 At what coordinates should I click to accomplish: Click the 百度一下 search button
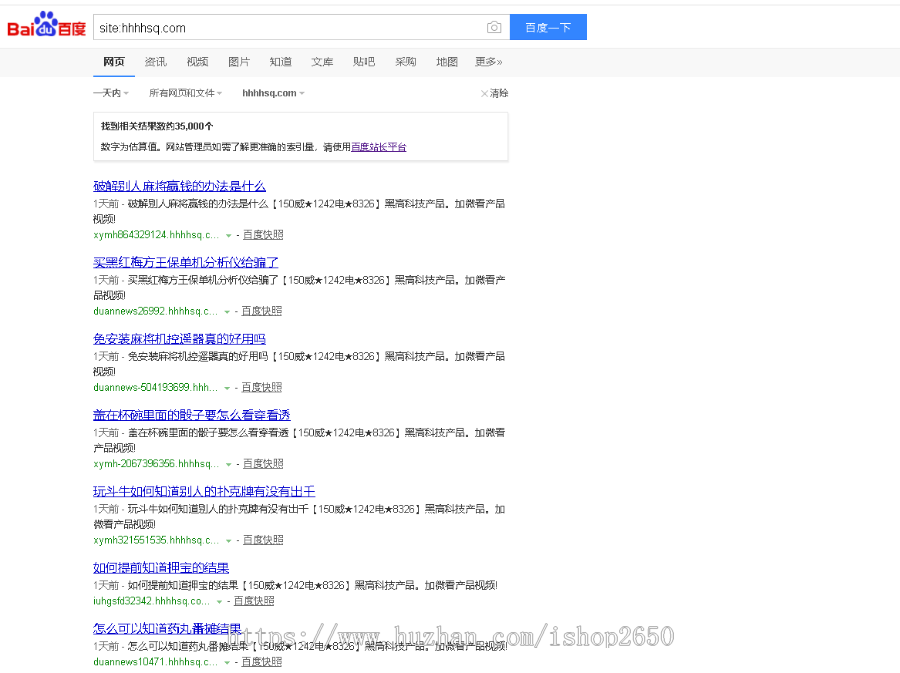[x=548, y=27]
